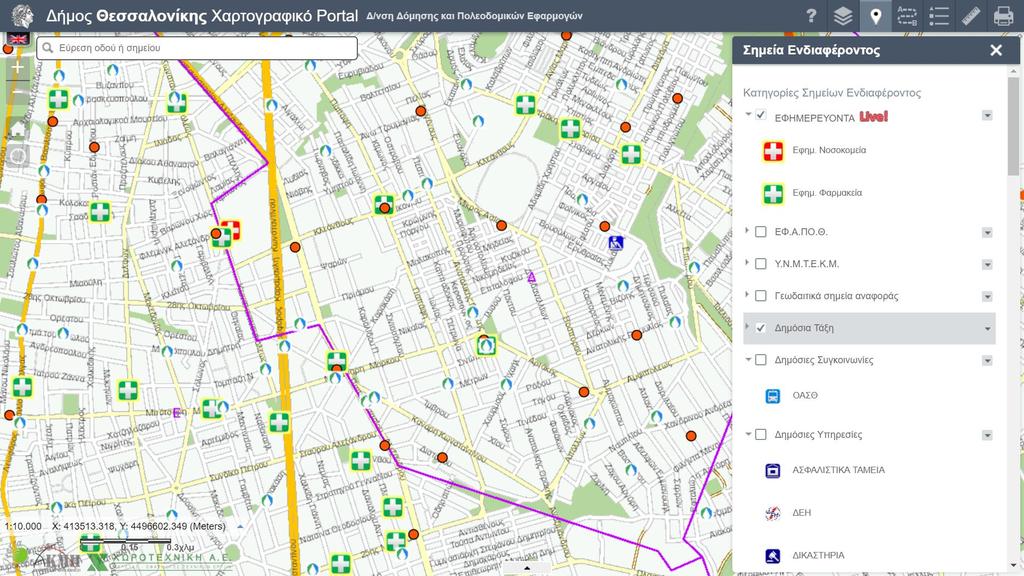The height and width of the screenshot is (576, 1024).
Task: Focus the street or place search field
Action: [197, 48]
